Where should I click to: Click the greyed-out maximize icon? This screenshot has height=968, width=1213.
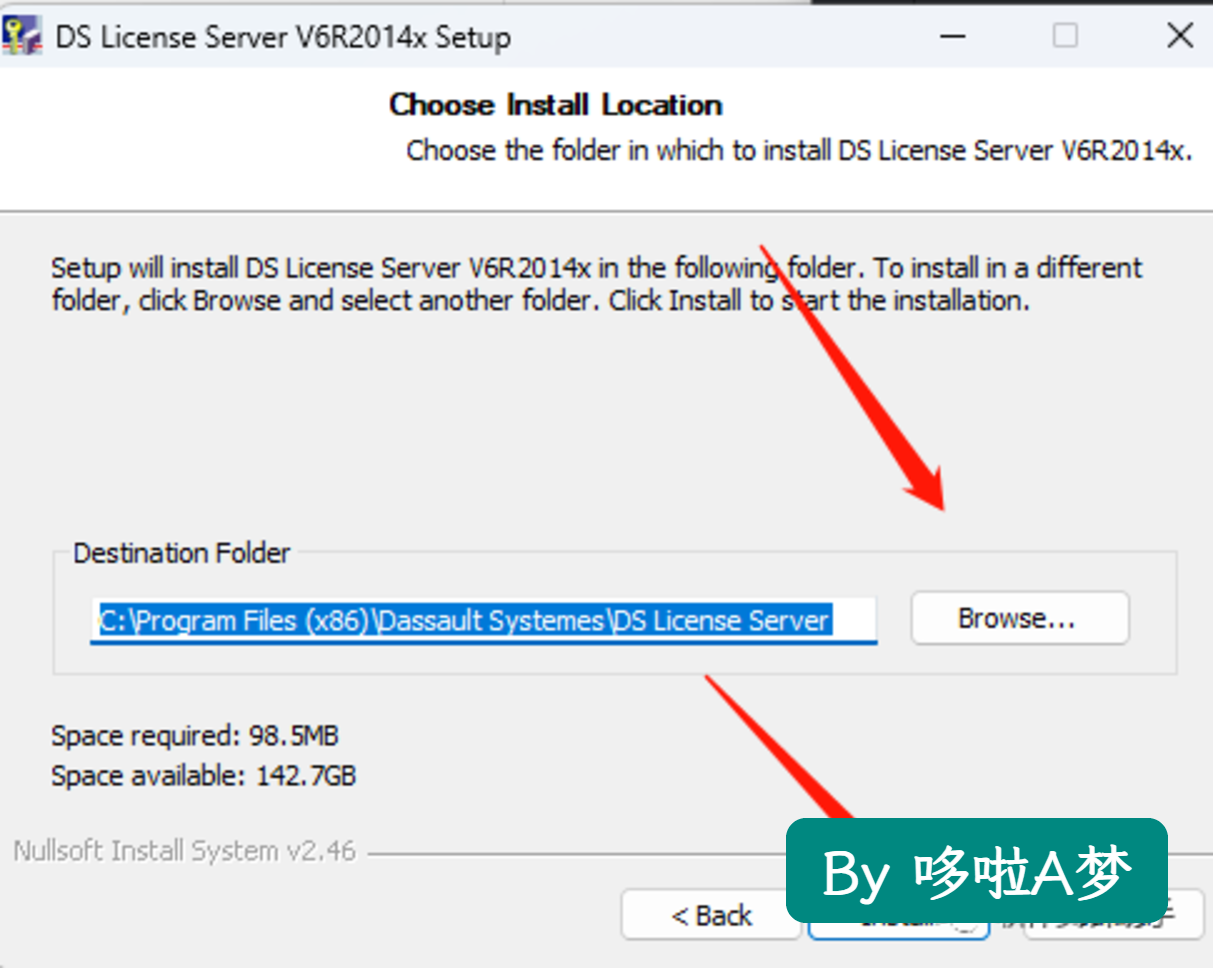click(x=1066, y=36)
